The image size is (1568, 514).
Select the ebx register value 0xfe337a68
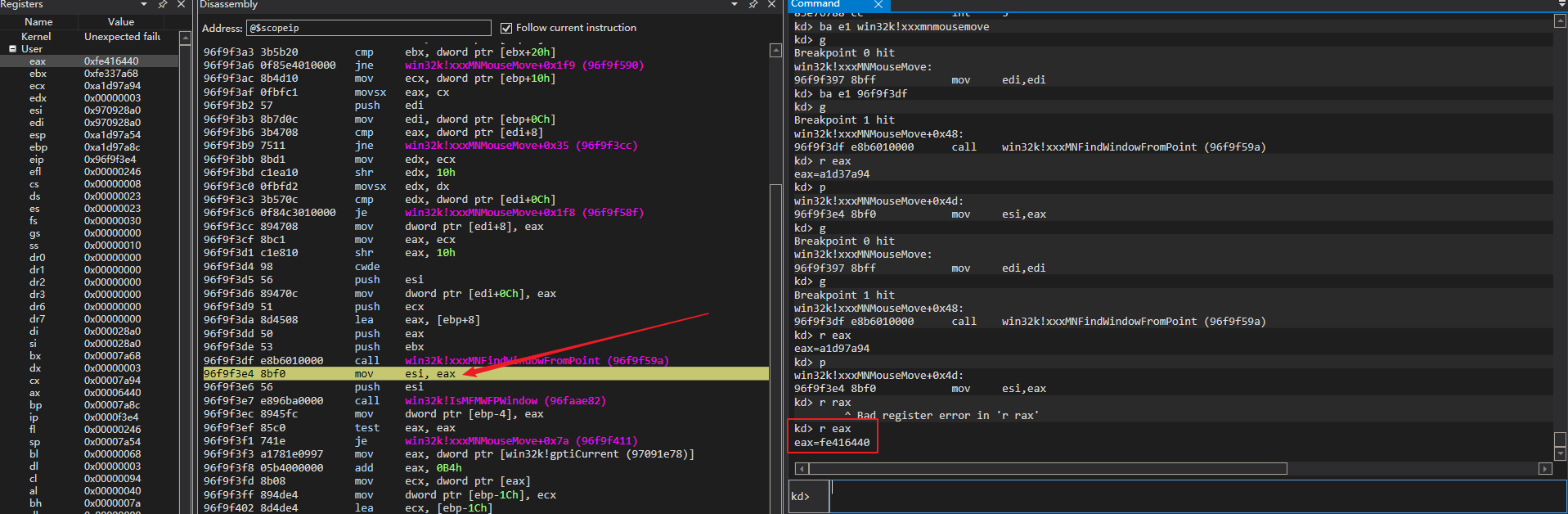coord(111,74)
